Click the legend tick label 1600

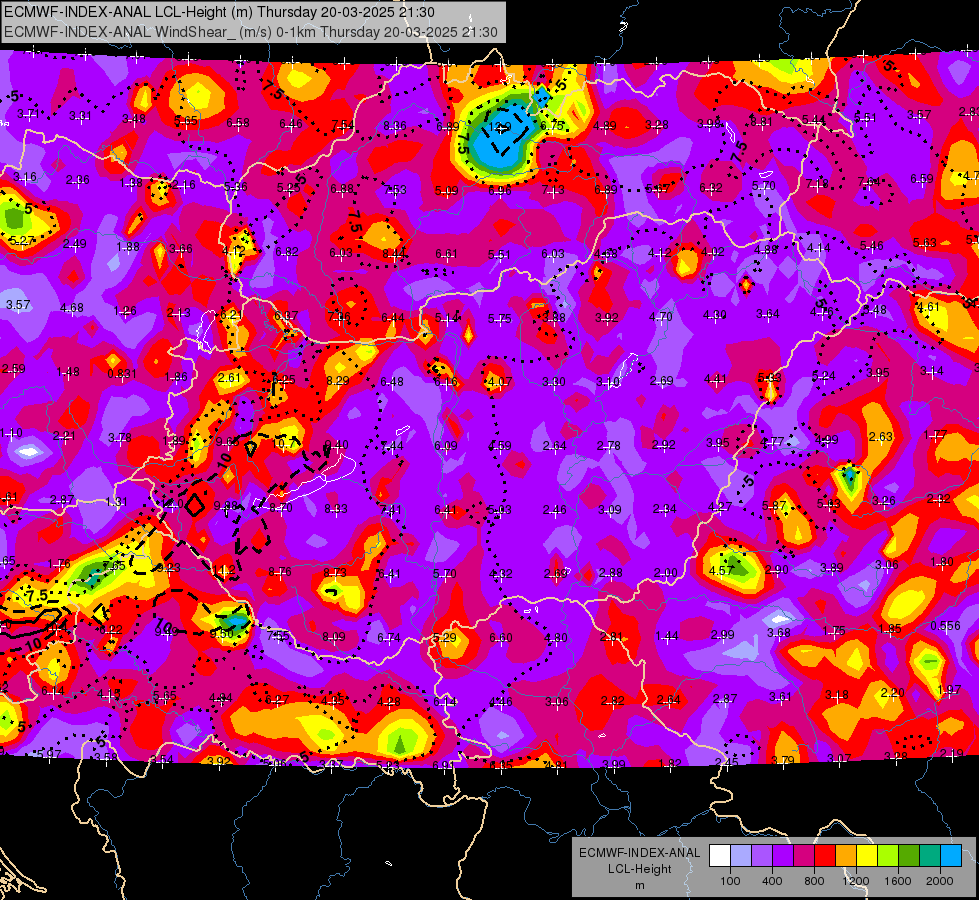[x=898, y=881]
